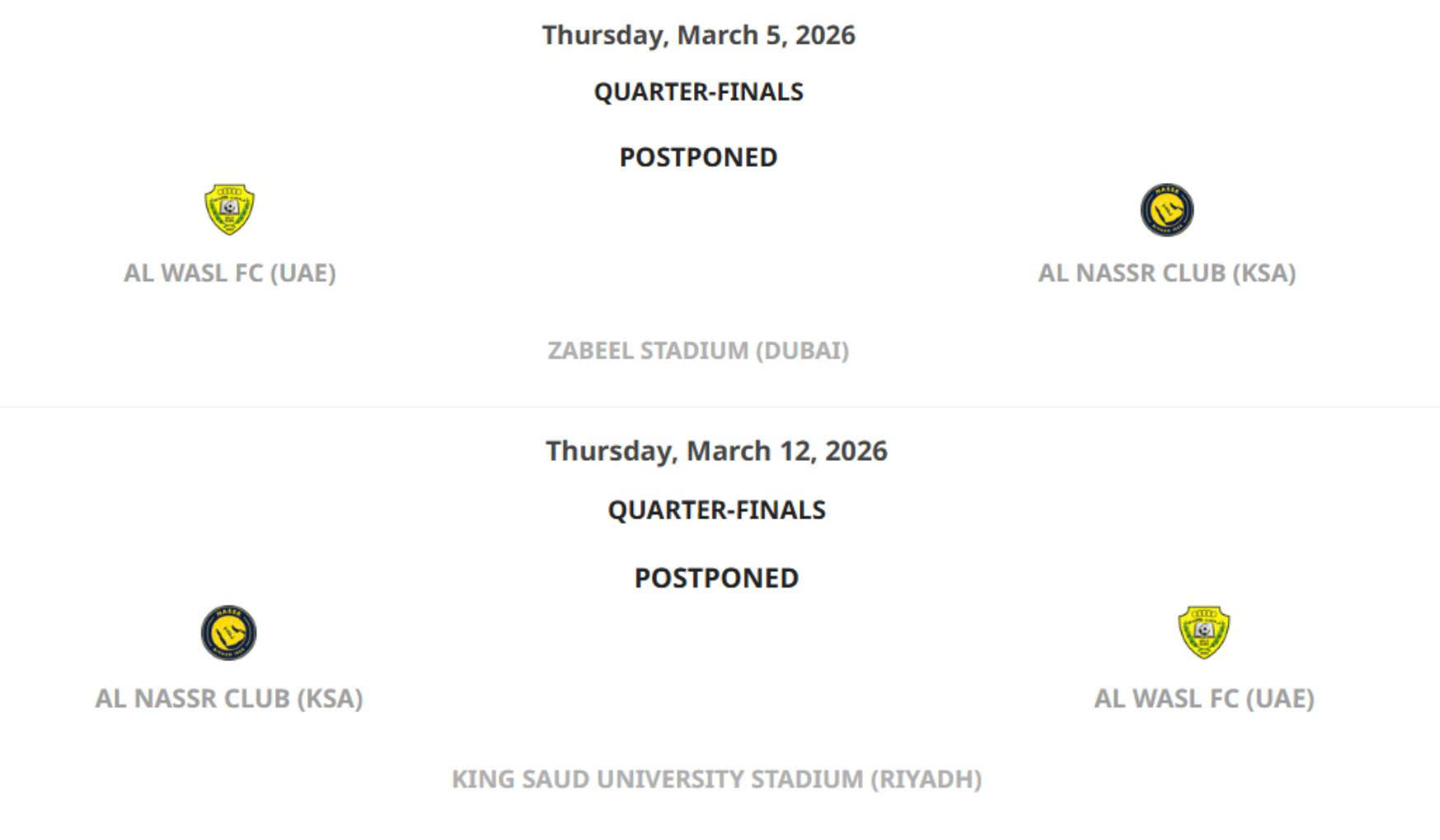Click Al Wasl crest in March 12 match

(1203, 632)
